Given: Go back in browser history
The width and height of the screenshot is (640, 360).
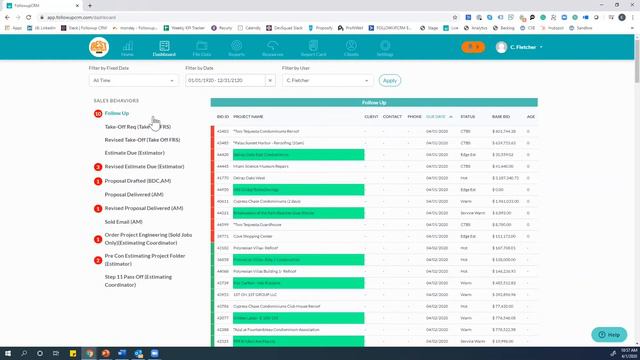Looking at the screenshot, I should [7, 18].
